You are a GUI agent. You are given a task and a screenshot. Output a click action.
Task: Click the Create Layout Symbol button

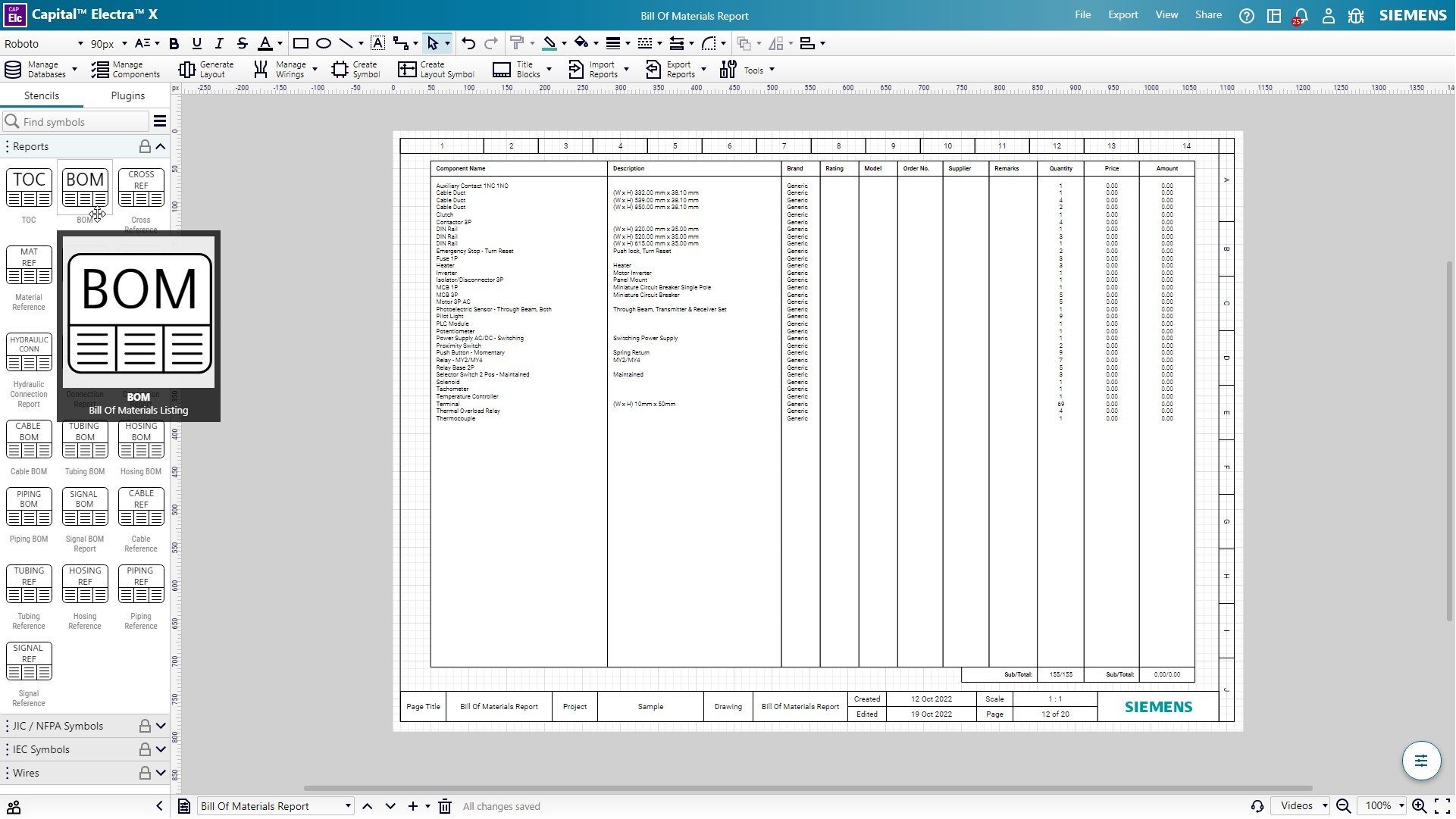(x=437, y=70)
